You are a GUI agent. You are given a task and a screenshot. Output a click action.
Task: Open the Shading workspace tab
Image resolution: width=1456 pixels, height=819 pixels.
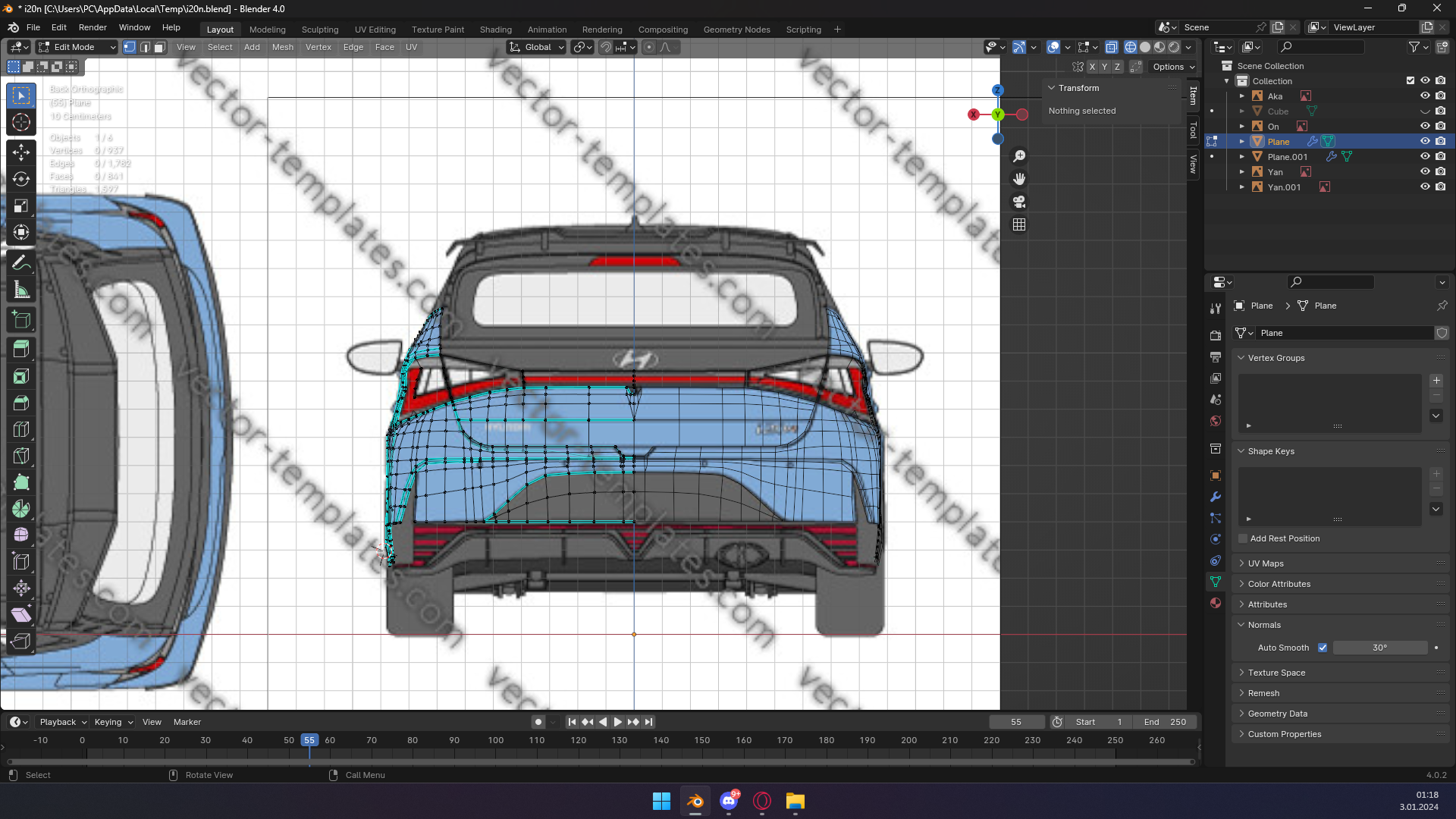click(x=495, y=30)
